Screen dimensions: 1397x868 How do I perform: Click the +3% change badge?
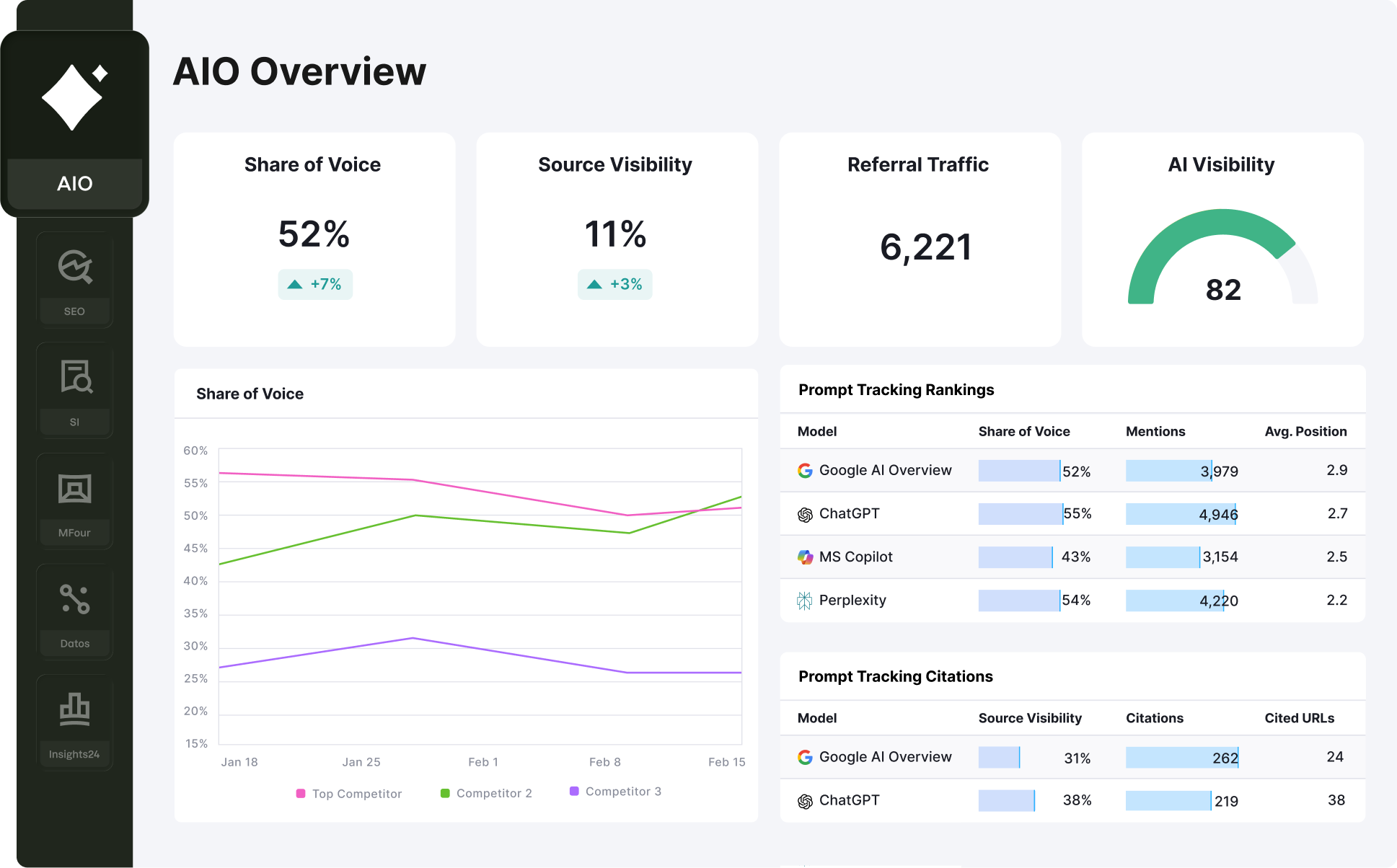615,285
